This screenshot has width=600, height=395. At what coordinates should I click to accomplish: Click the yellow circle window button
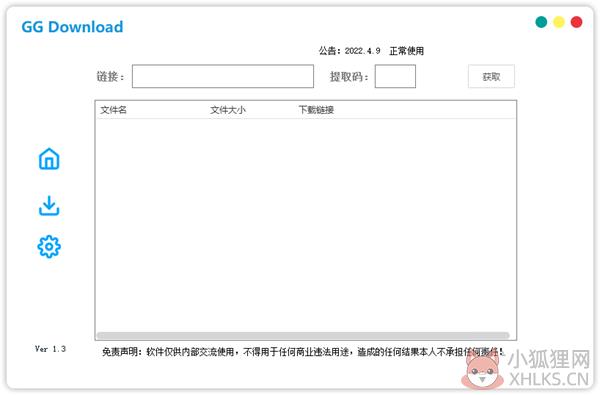pyautogui.click(x=559, y=22)
